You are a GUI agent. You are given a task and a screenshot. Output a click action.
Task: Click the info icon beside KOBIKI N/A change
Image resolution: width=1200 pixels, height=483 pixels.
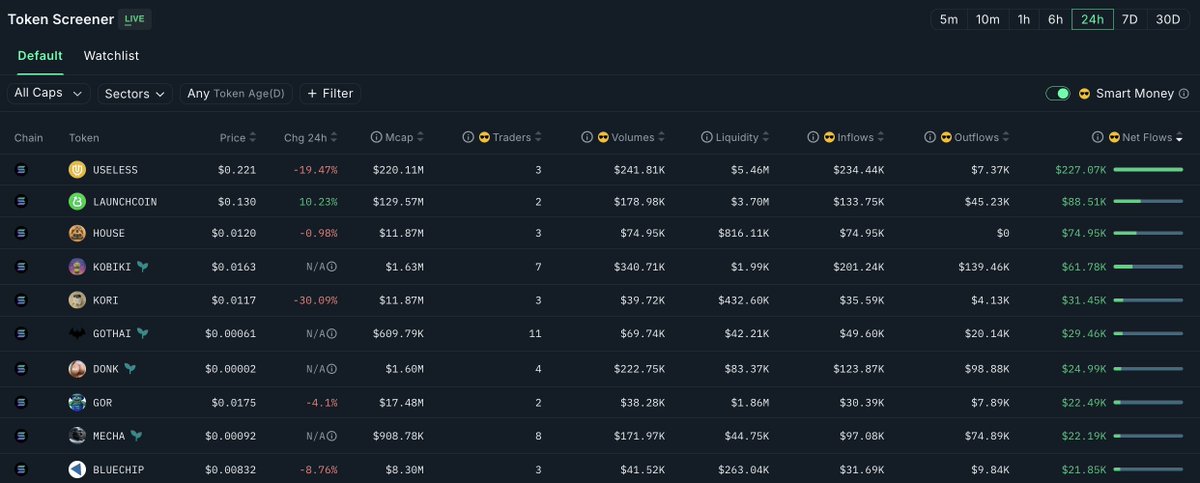tap(331, 267)
